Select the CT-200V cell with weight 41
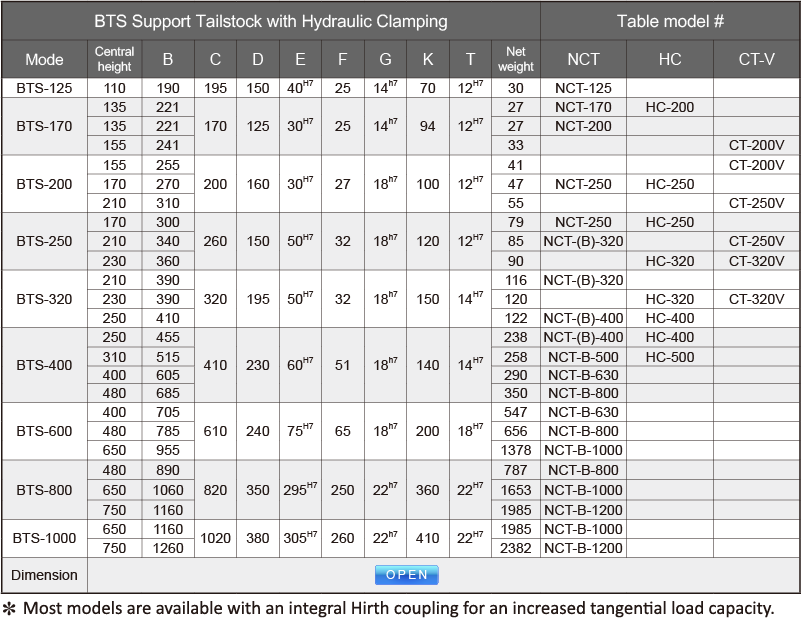Screen dimensions: 801x623 (x=757, y=165)
